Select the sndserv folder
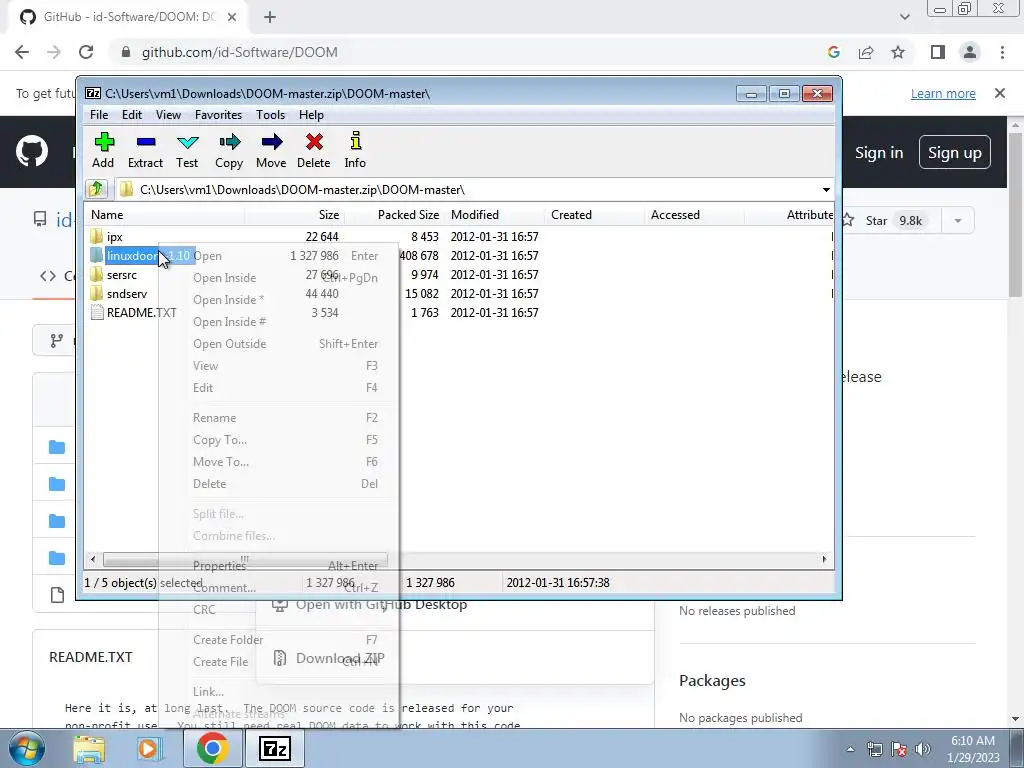Image resolution: width=1024 pixels, height=768 pixels. [127, 294]
